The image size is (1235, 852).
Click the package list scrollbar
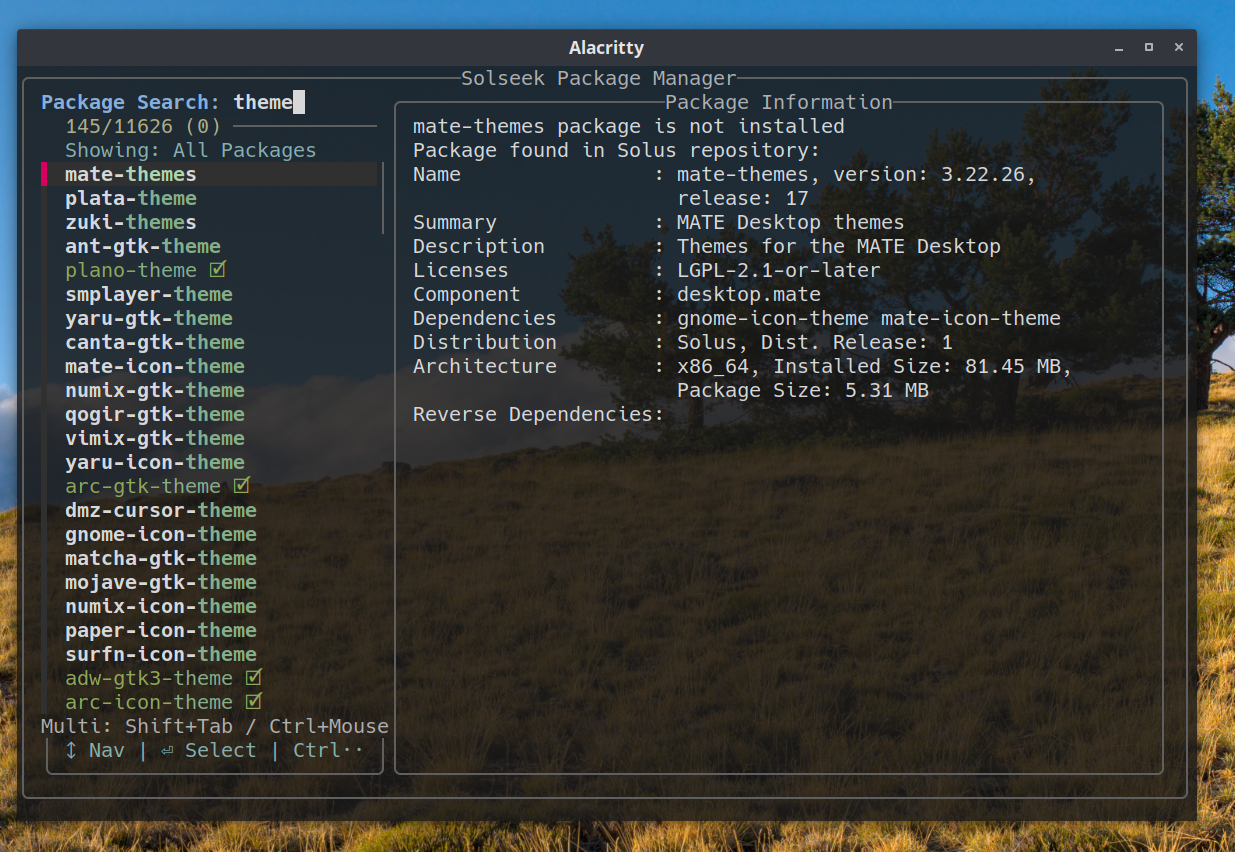click(383, 198)
